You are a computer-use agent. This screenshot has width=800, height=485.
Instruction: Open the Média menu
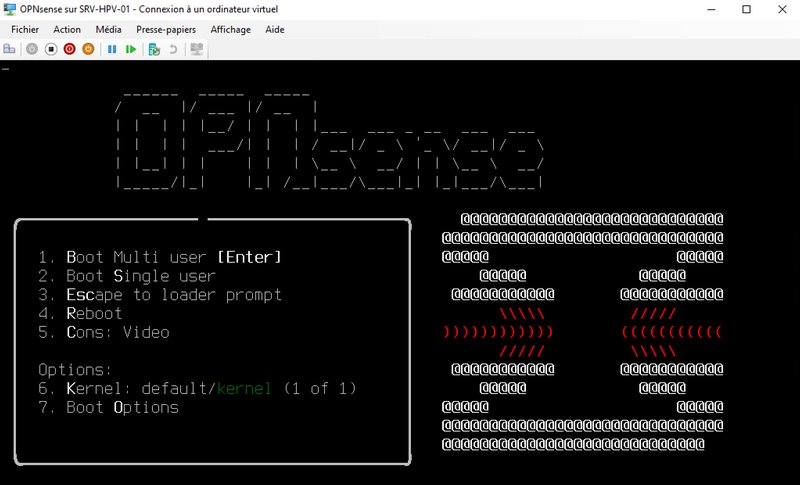pos(108,30)
